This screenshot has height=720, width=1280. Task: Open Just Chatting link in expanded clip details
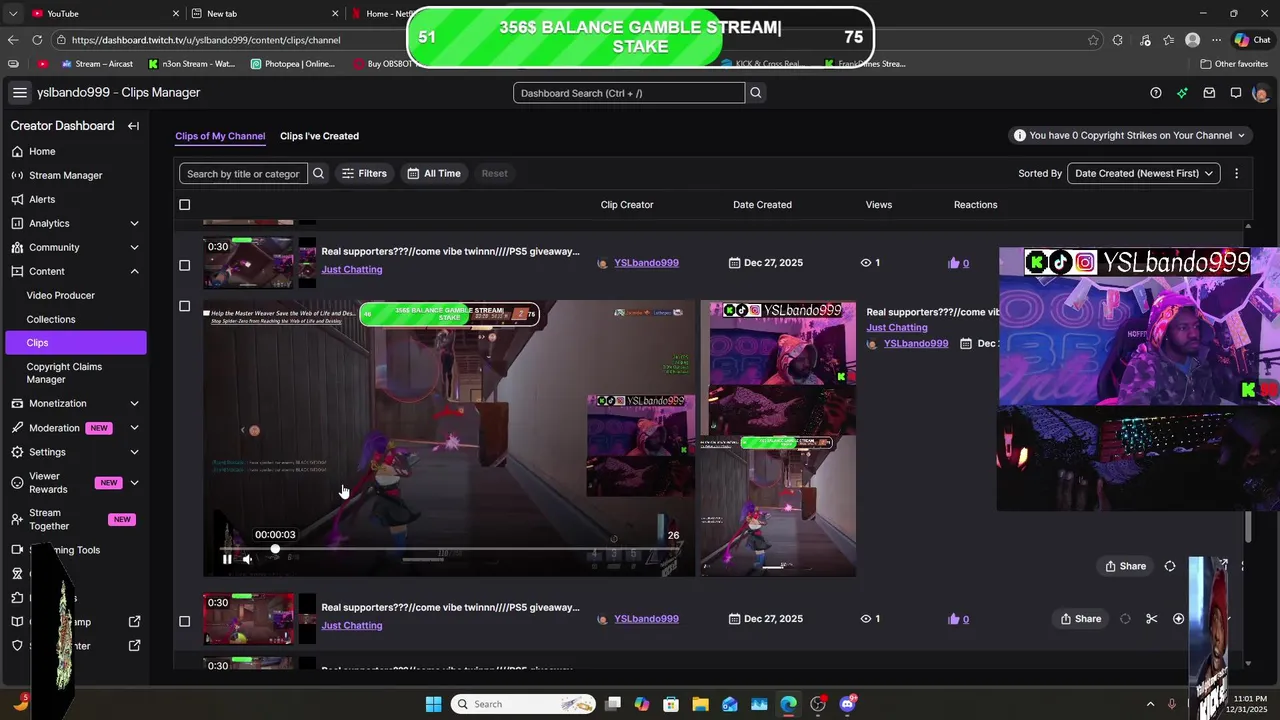[897, 327]
